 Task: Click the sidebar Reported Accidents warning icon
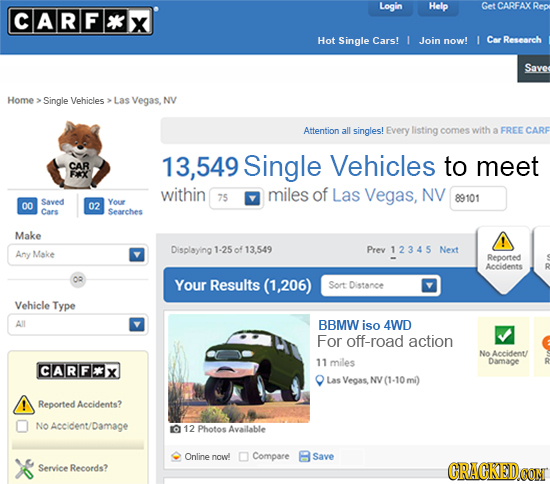[x=24, y=404]
